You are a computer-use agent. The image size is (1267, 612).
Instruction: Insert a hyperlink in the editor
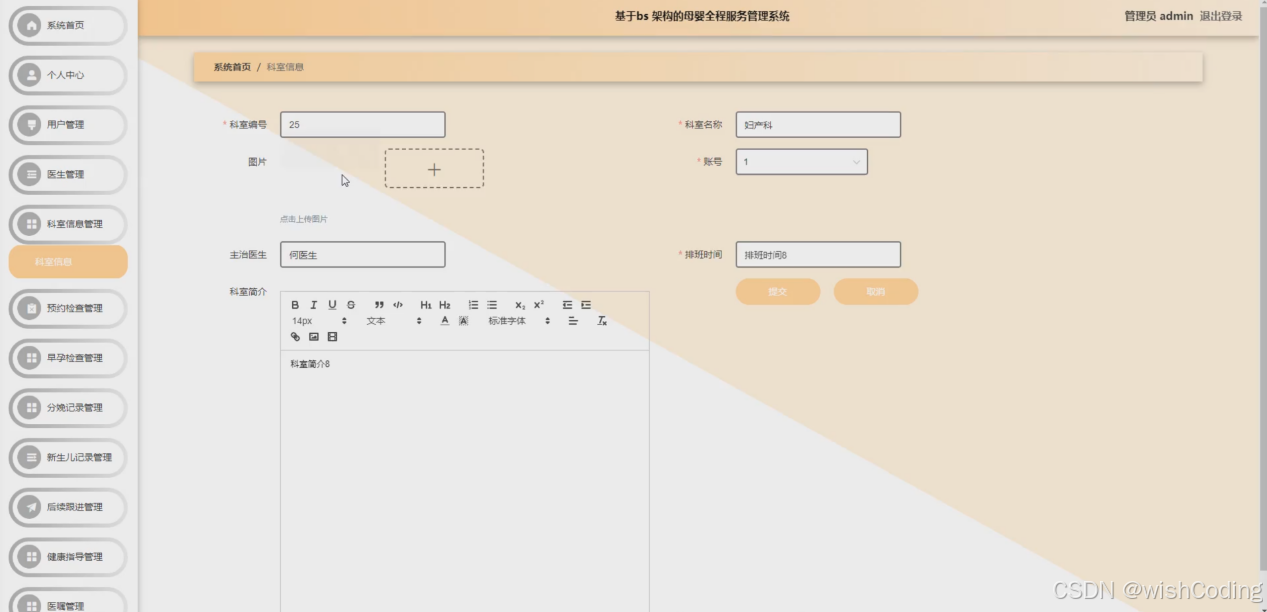[295, 337]
